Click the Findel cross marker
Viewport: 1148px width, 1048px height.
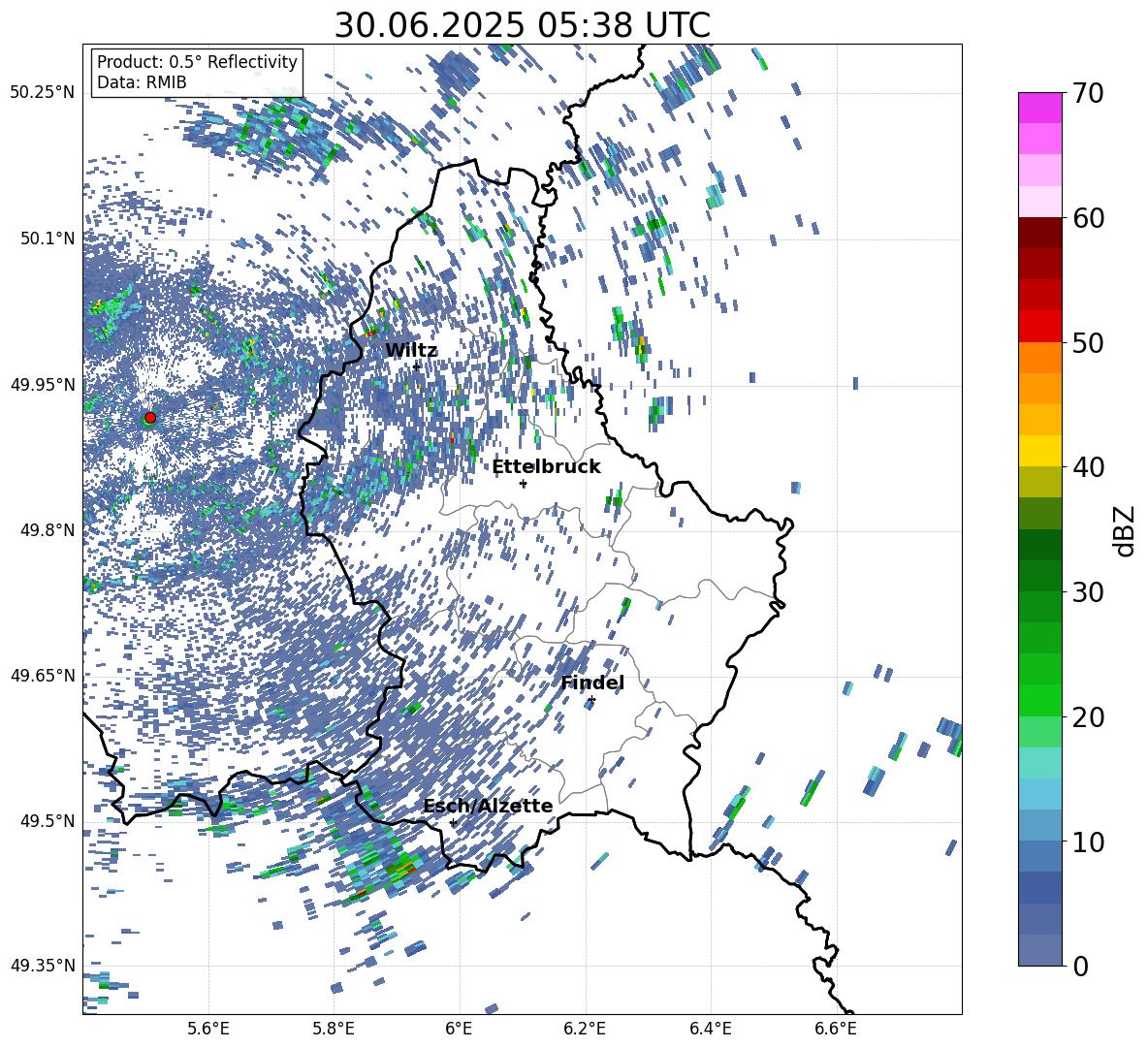click(x=591, y=700)
